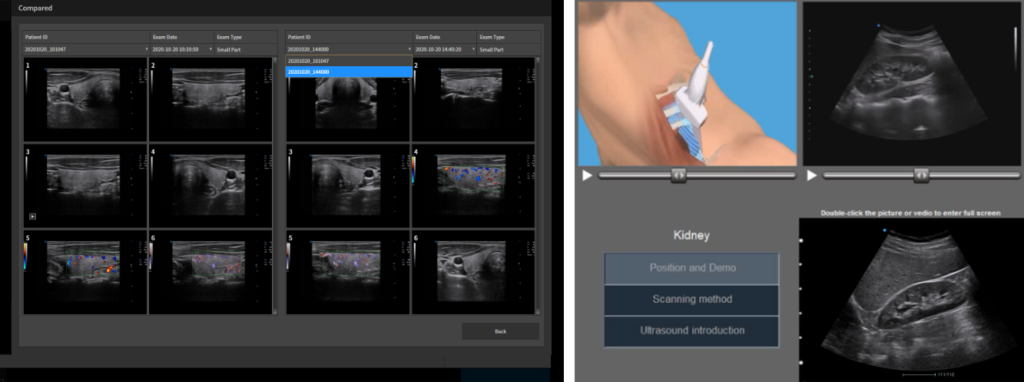Image resolution: width=1024 pixels, height=382 pixels.
Task: Click the slider handle under the probe animation
Action: tap(679, 175)
